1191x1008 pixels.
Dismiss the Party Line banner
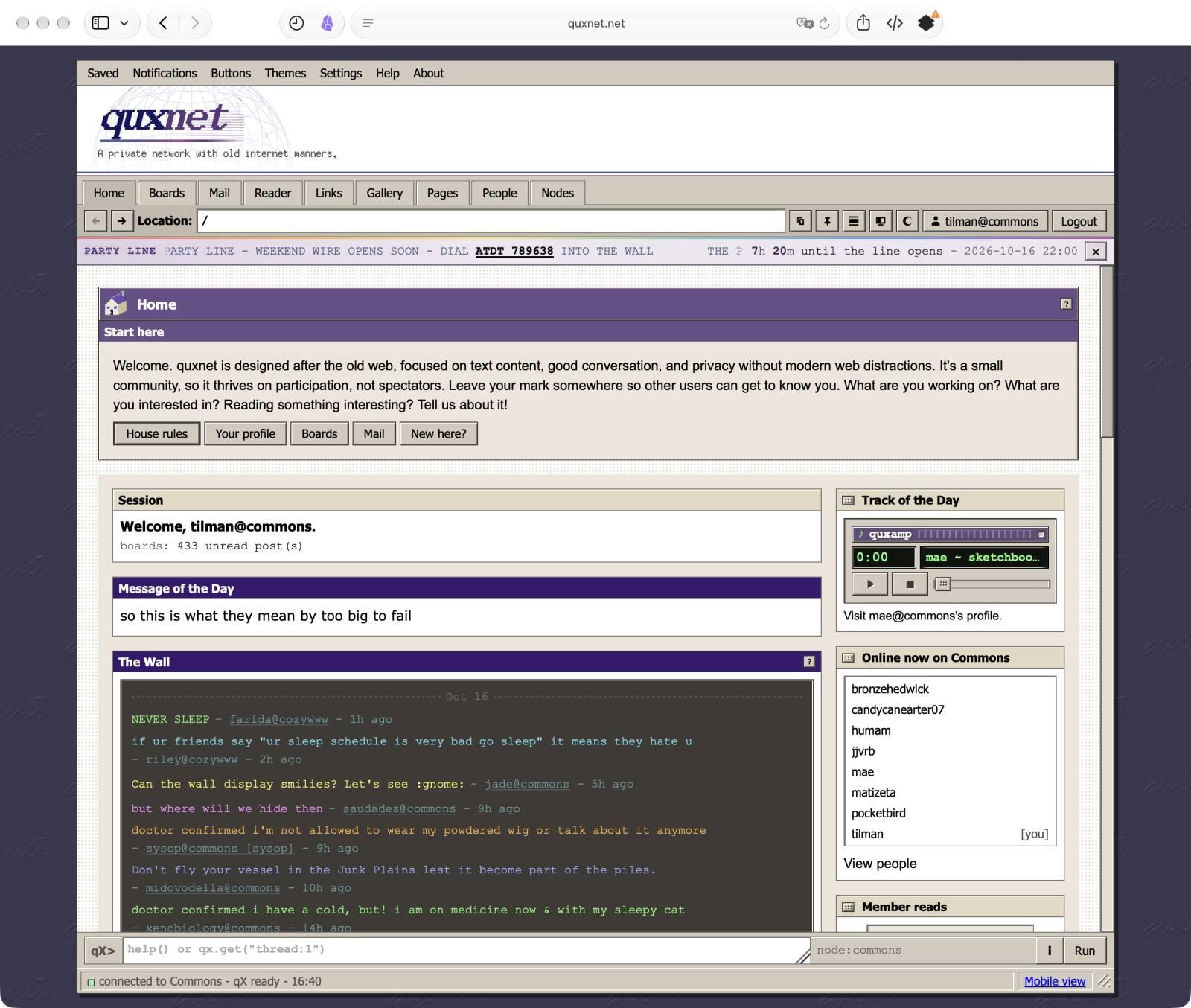pyautogui.click(x=1096, y=252)
